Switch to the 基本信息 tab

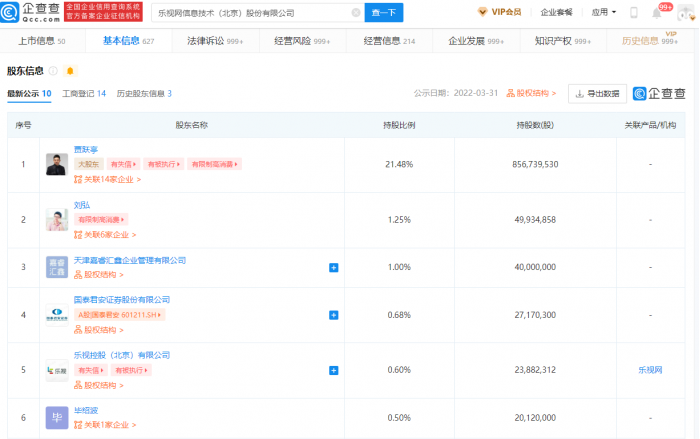point(129,41)
